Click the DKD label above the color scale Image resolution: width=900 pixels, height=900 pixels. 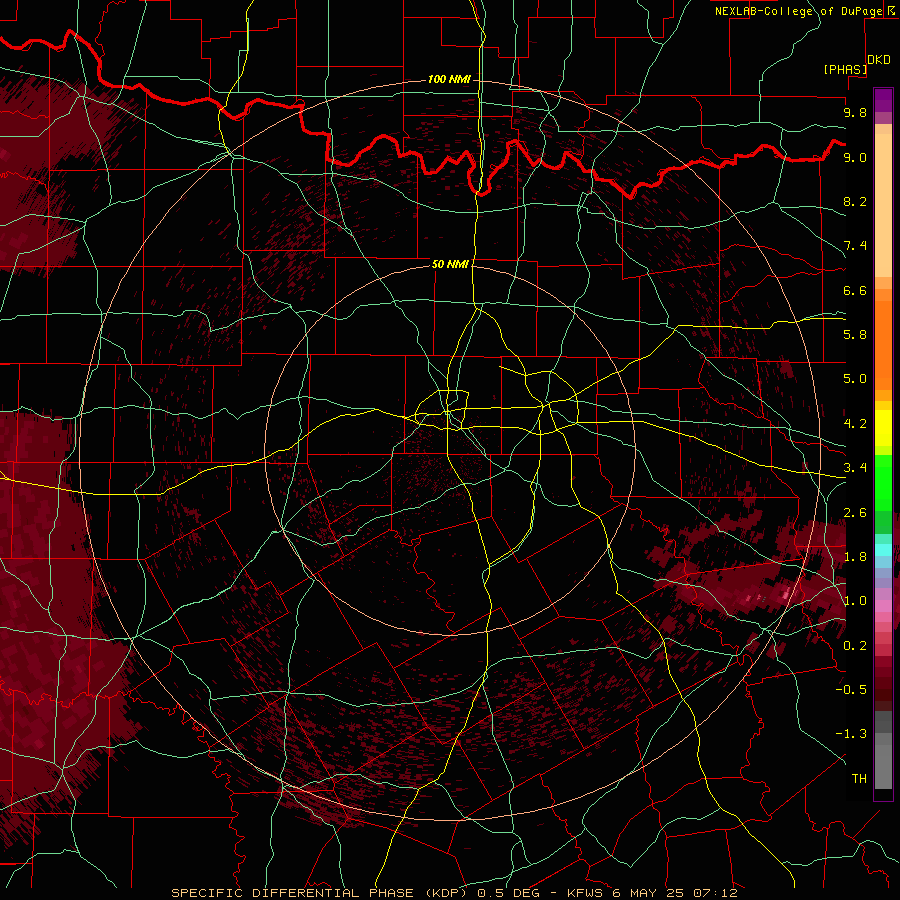[x=879, y=60]
